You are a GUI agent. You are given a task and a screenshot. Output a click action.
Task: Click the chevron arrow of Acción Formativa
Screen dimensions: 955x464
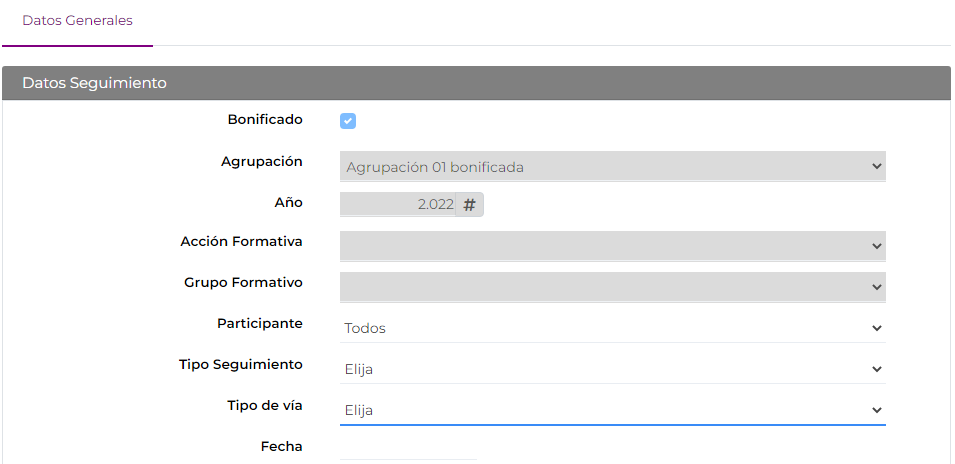coord(876,246)
